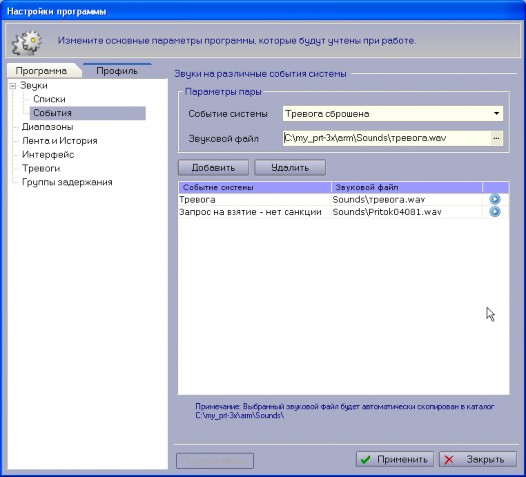Open the Событие системы dropdown

(x=496, y=114)
